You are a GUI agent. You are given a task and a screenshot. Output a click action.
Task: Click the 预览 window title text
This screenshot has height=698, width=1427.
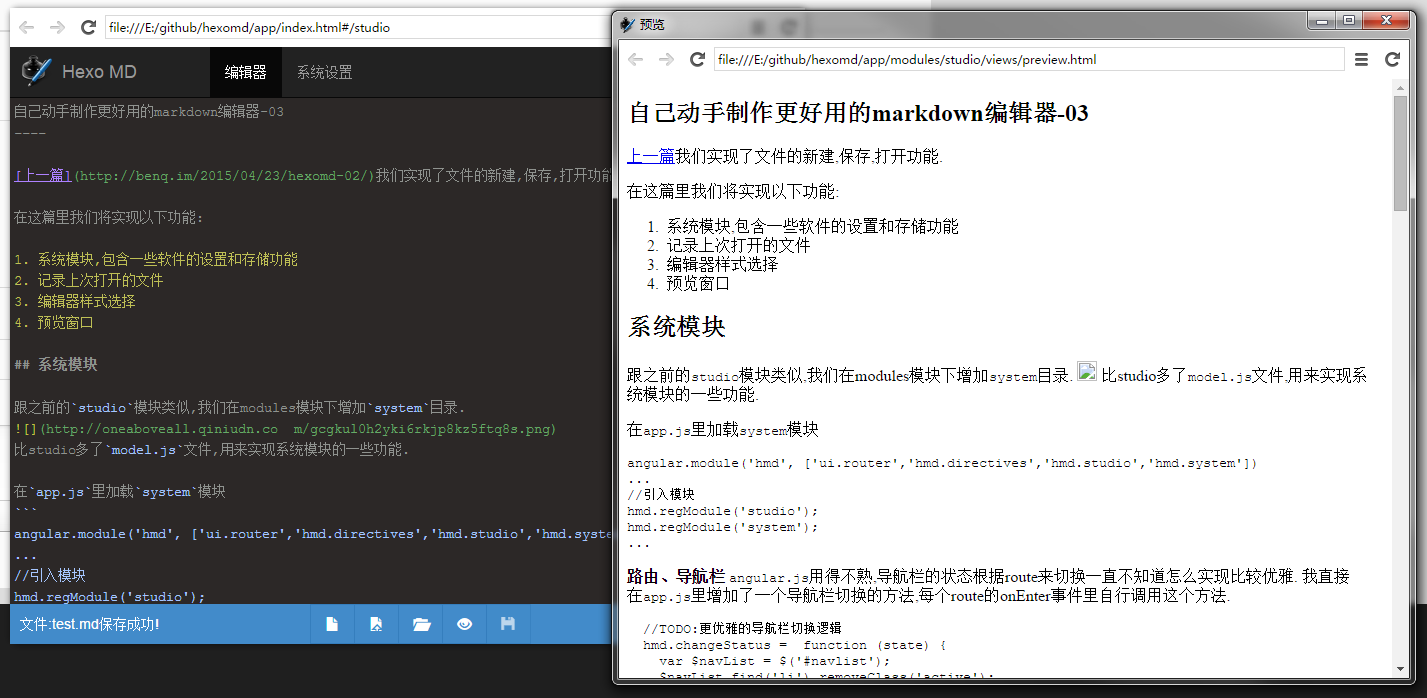652,24
